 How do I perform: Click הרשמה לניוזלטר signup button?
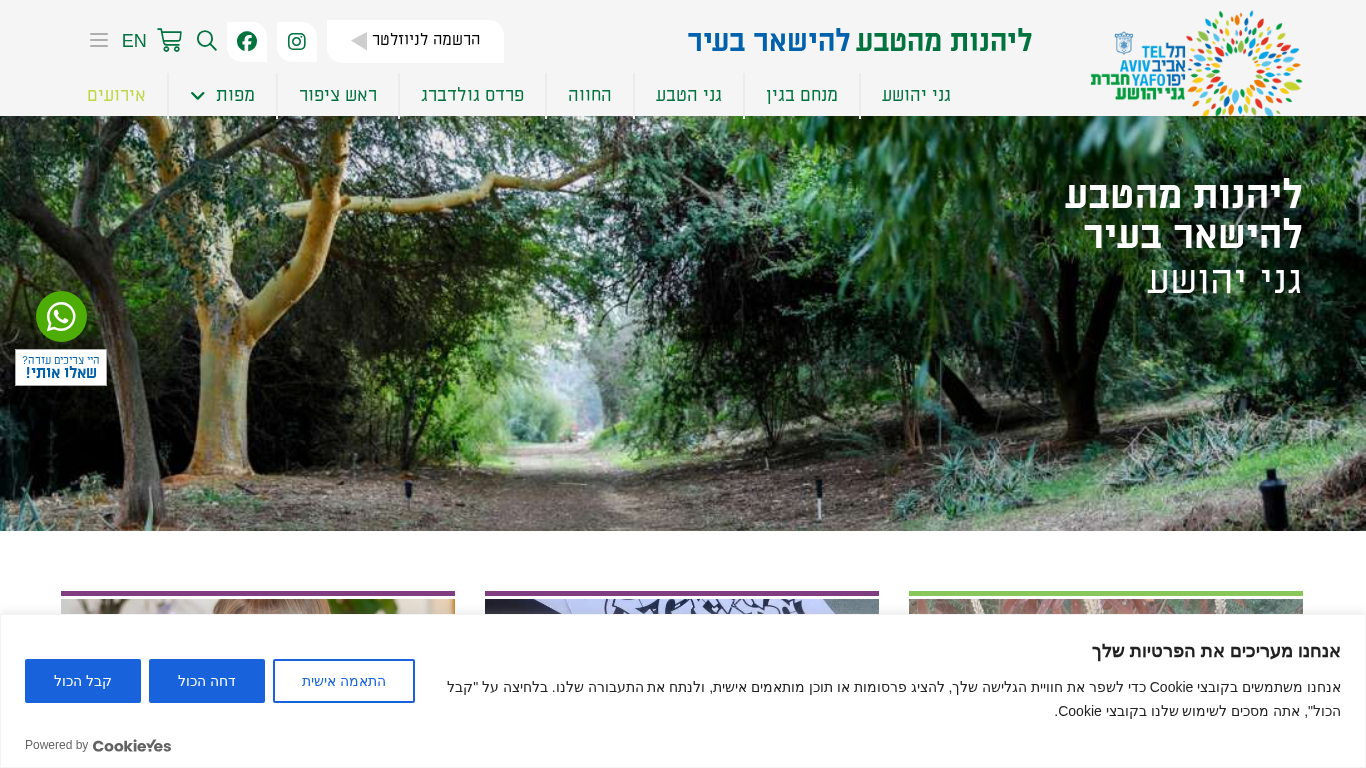[415, 41]
